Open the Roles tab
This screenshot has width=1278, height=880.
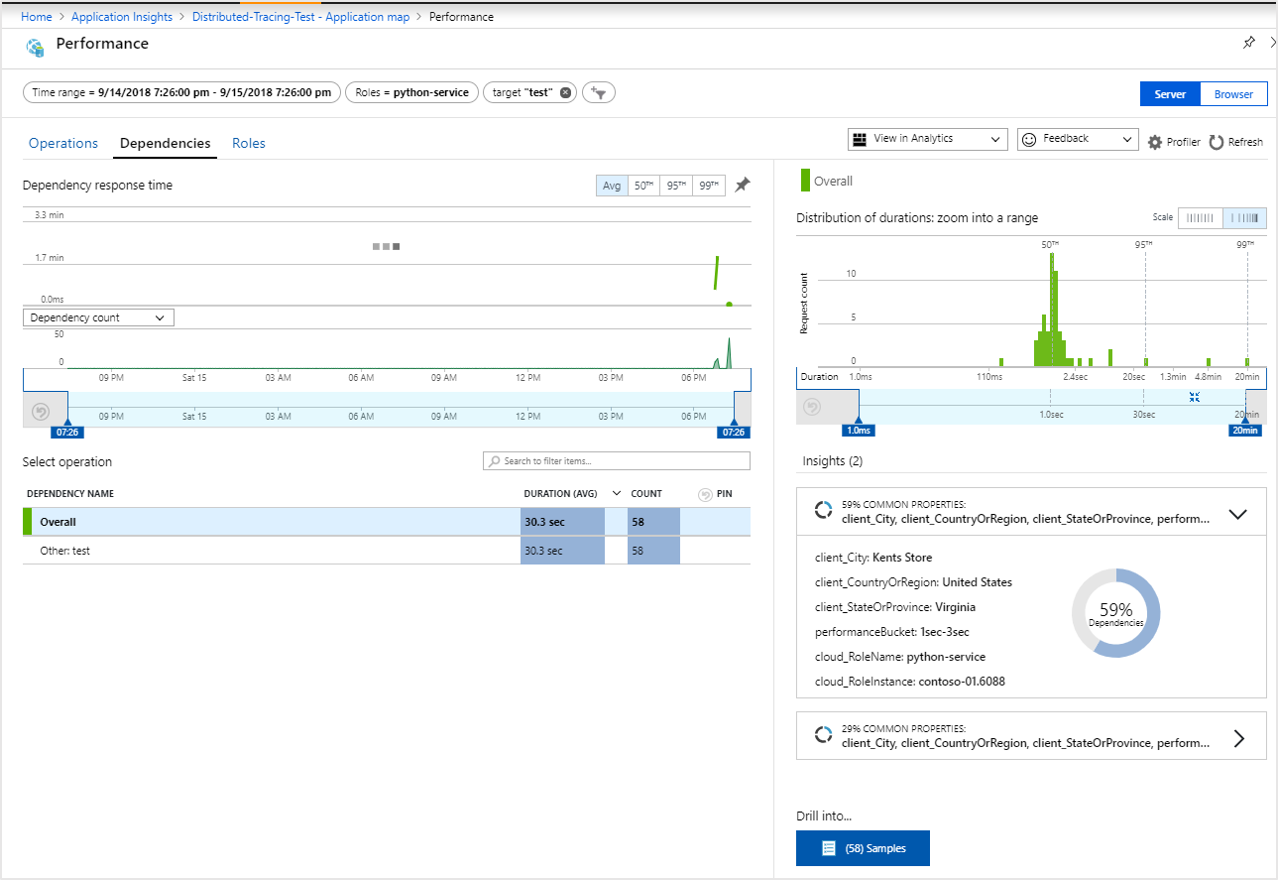tap(249, 143)
